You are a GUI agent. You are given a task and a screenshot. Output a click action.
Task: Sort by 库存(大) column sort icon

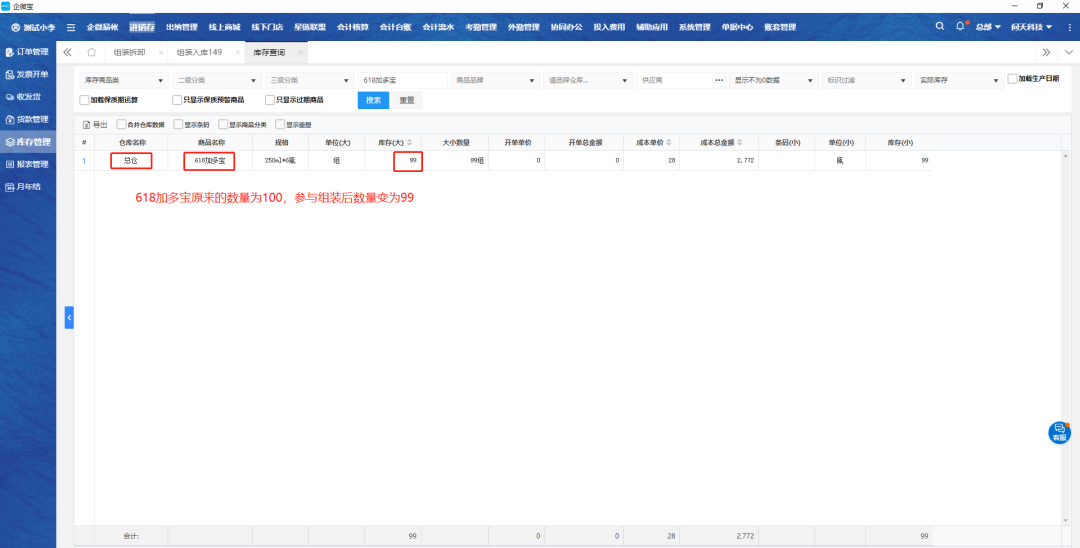click(x=409, y=142)
